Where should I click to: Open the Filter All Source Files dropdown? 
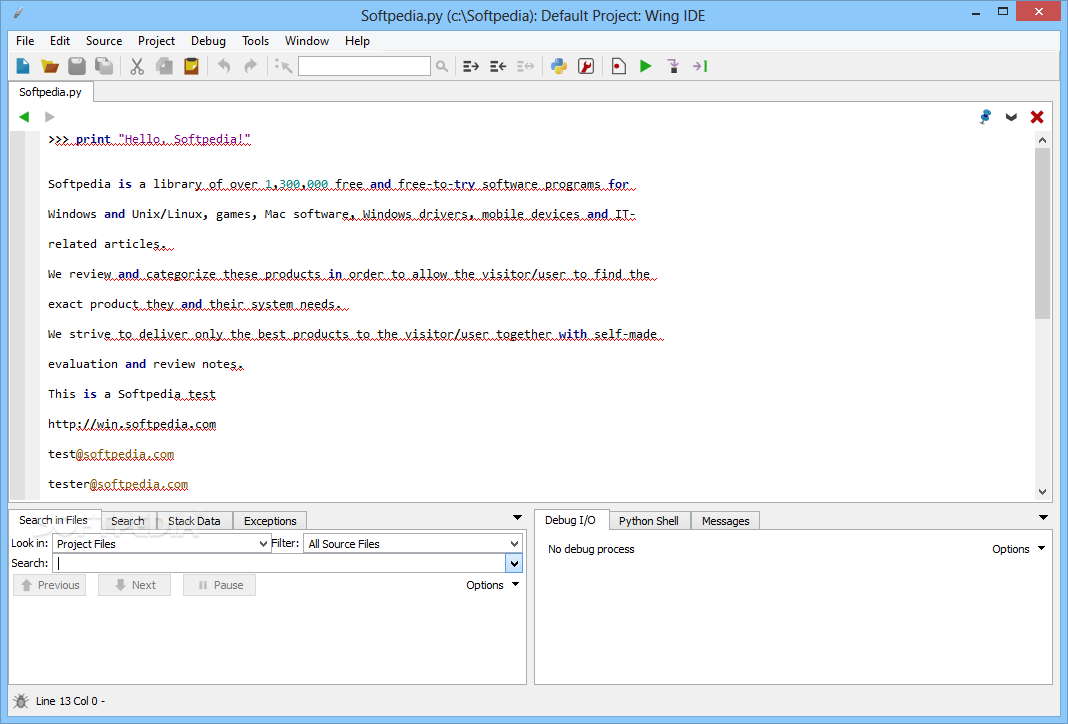tap(413, 544)
